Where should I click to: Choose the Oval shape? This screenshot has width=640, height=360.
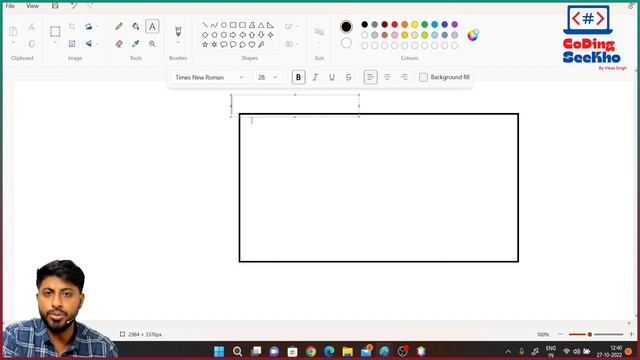pos(224,25)
